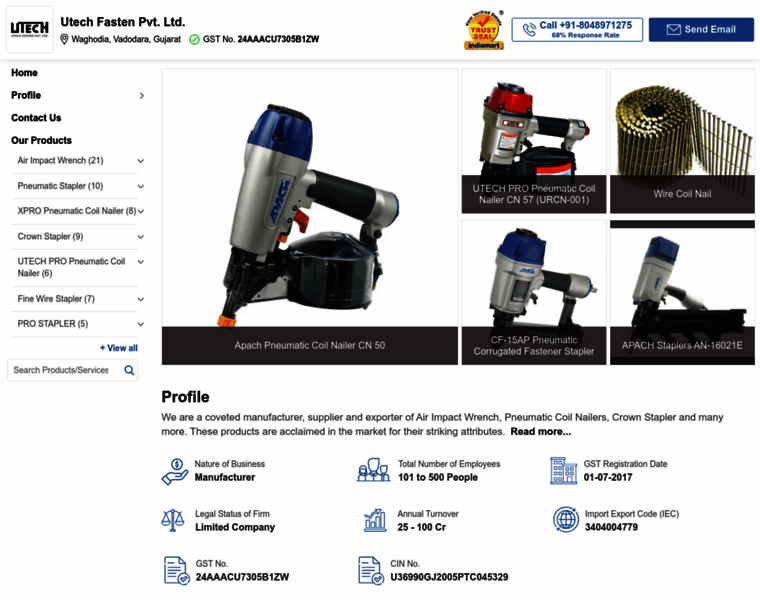
Task: Click the IndiaMART Trust Seal badge
Action: click(x=484, y=31)
